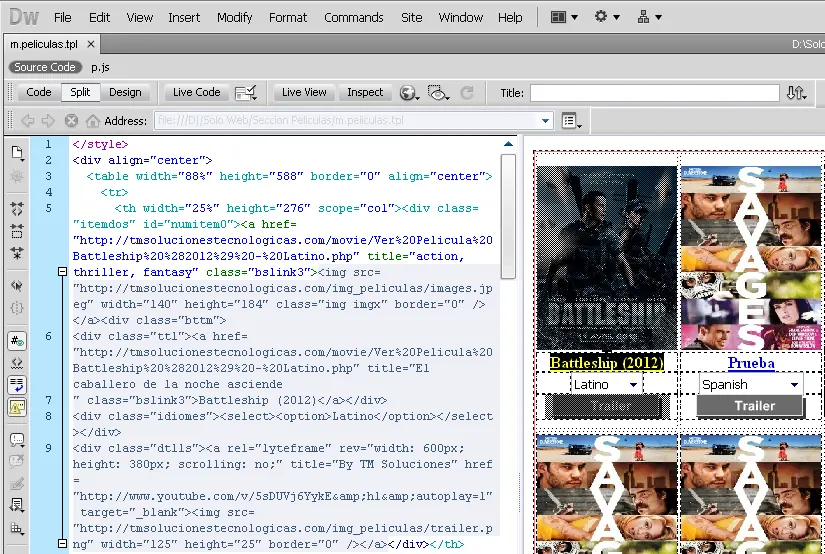Switch to Code view
This screenshot has width=825, height=554.
(38, 92)
